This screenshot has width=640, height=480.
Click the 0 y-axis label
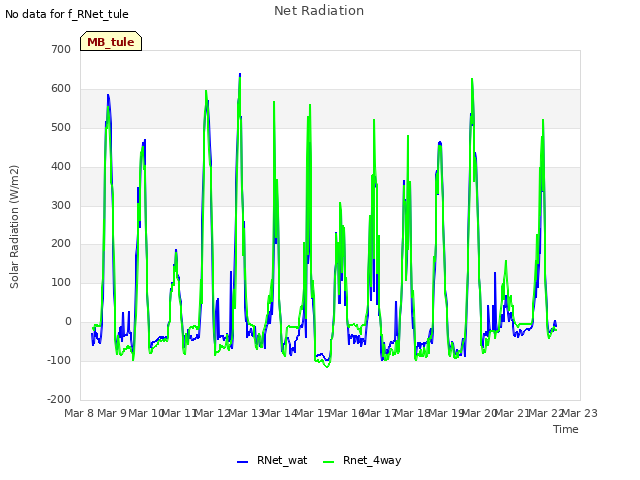(69, 322)
